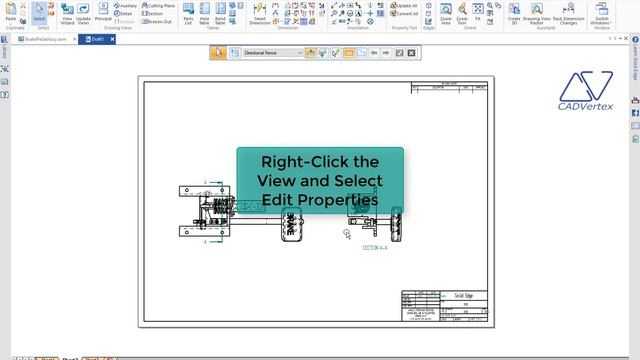
Task: Click the view properties icon on command bar
Action: pyautogui.click(x=235, y=53)
